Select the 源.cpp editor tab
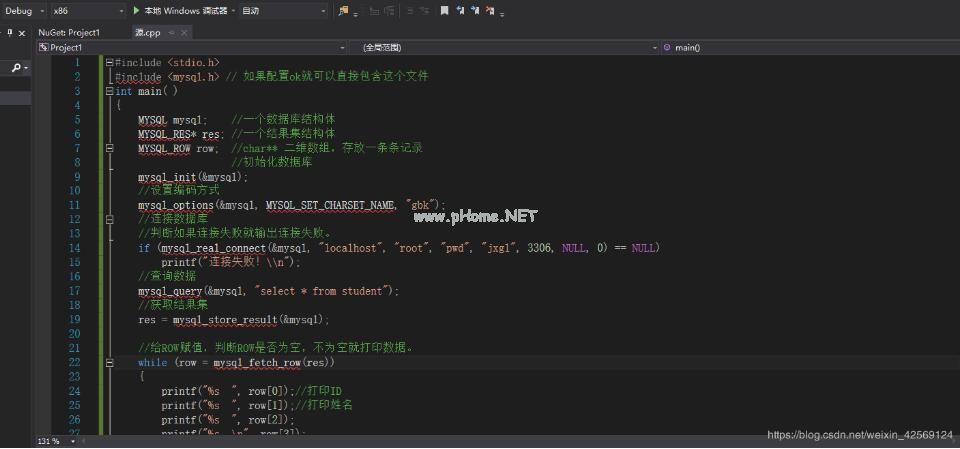This screenshot has height=449, width=960. pos(147,32)
